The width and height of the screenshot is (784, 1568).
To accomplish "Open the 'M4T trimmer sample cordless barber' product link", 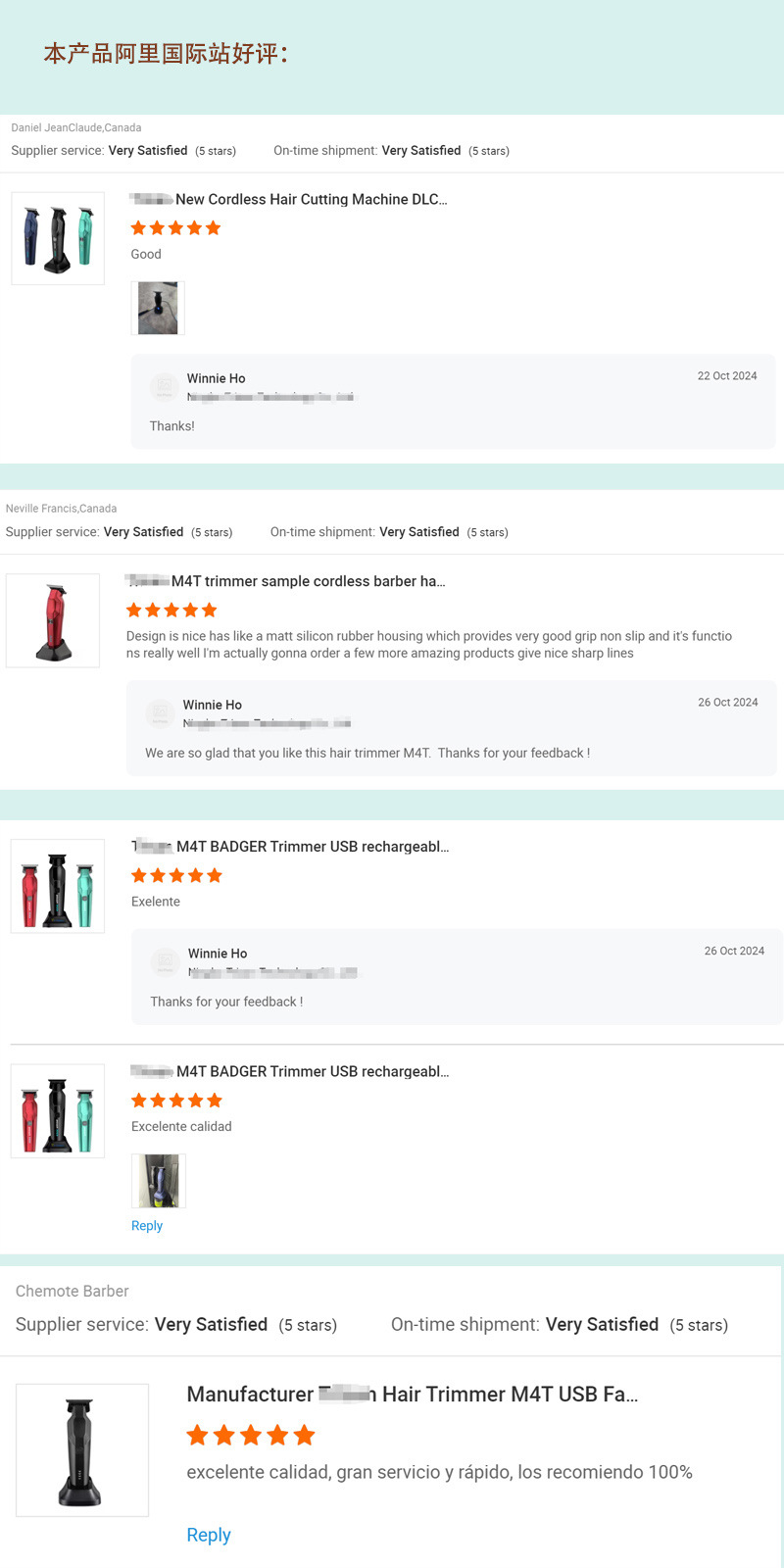I will 308,581.
